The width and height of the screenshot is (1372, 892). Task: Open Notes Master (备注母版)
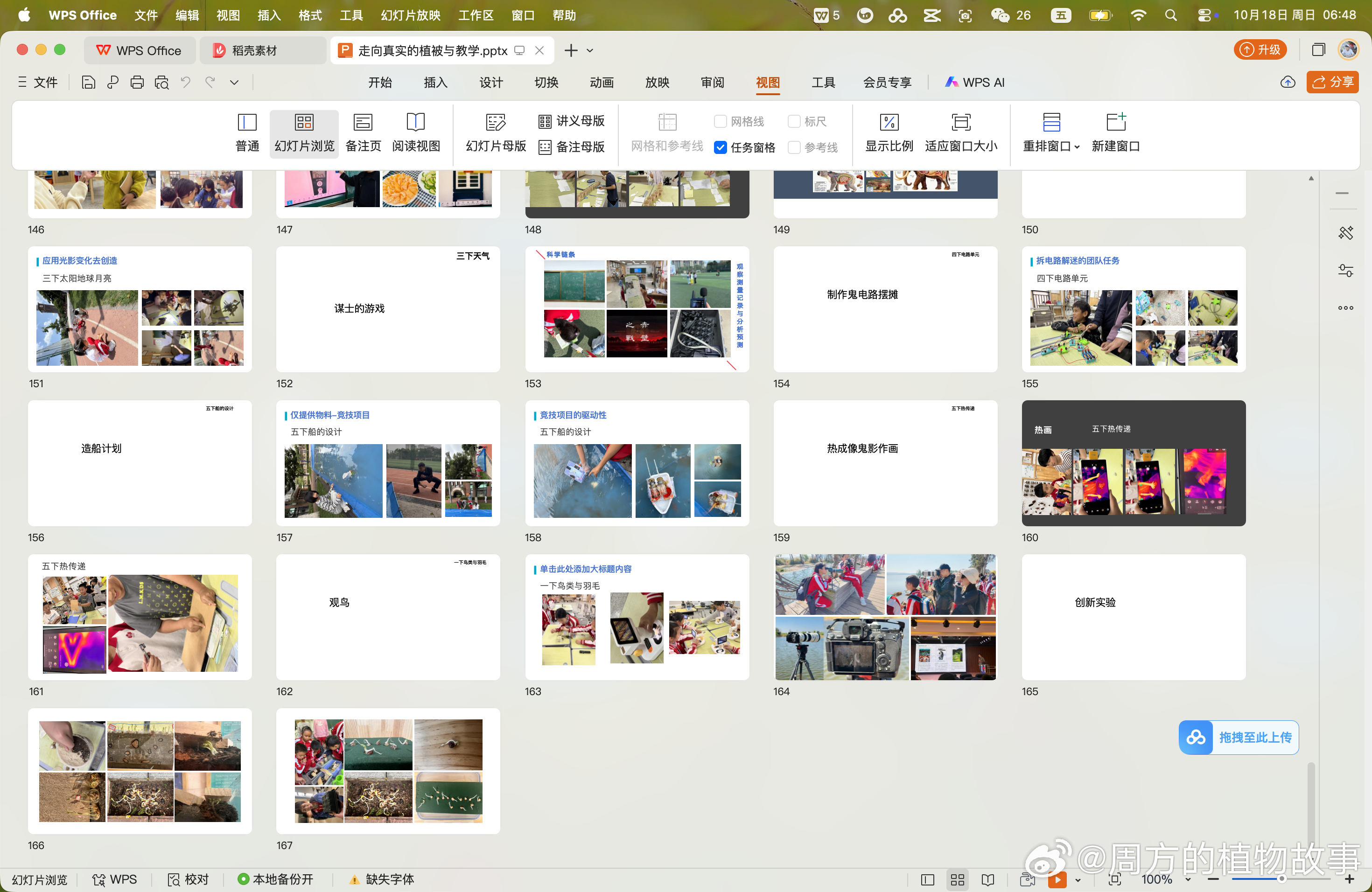point(571,147)
